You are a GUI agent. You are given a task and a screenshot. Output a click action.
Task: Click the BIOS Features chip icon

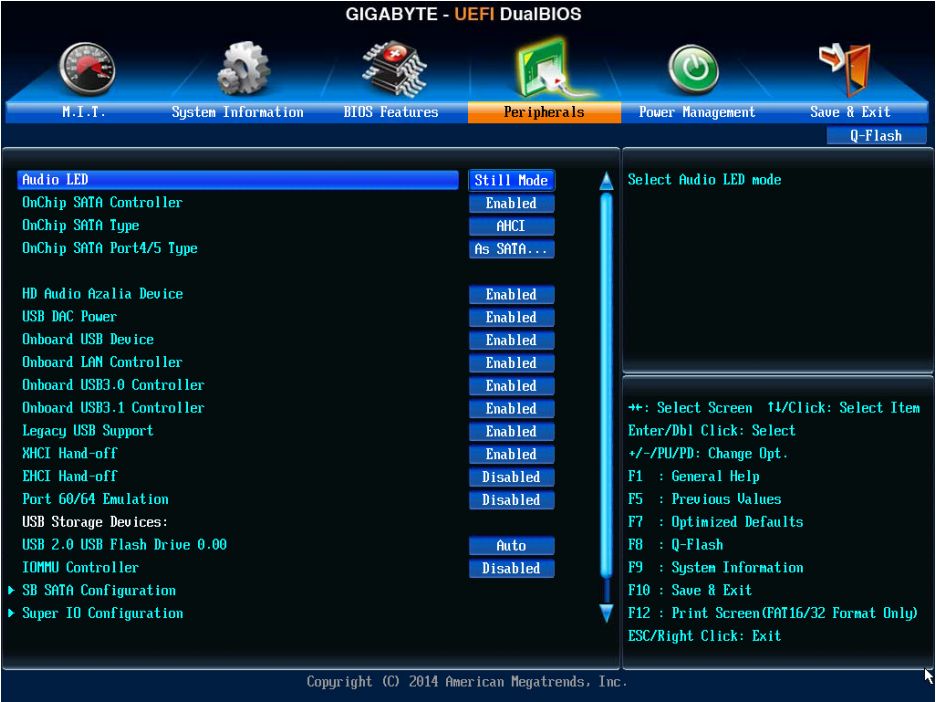(394, 69)
